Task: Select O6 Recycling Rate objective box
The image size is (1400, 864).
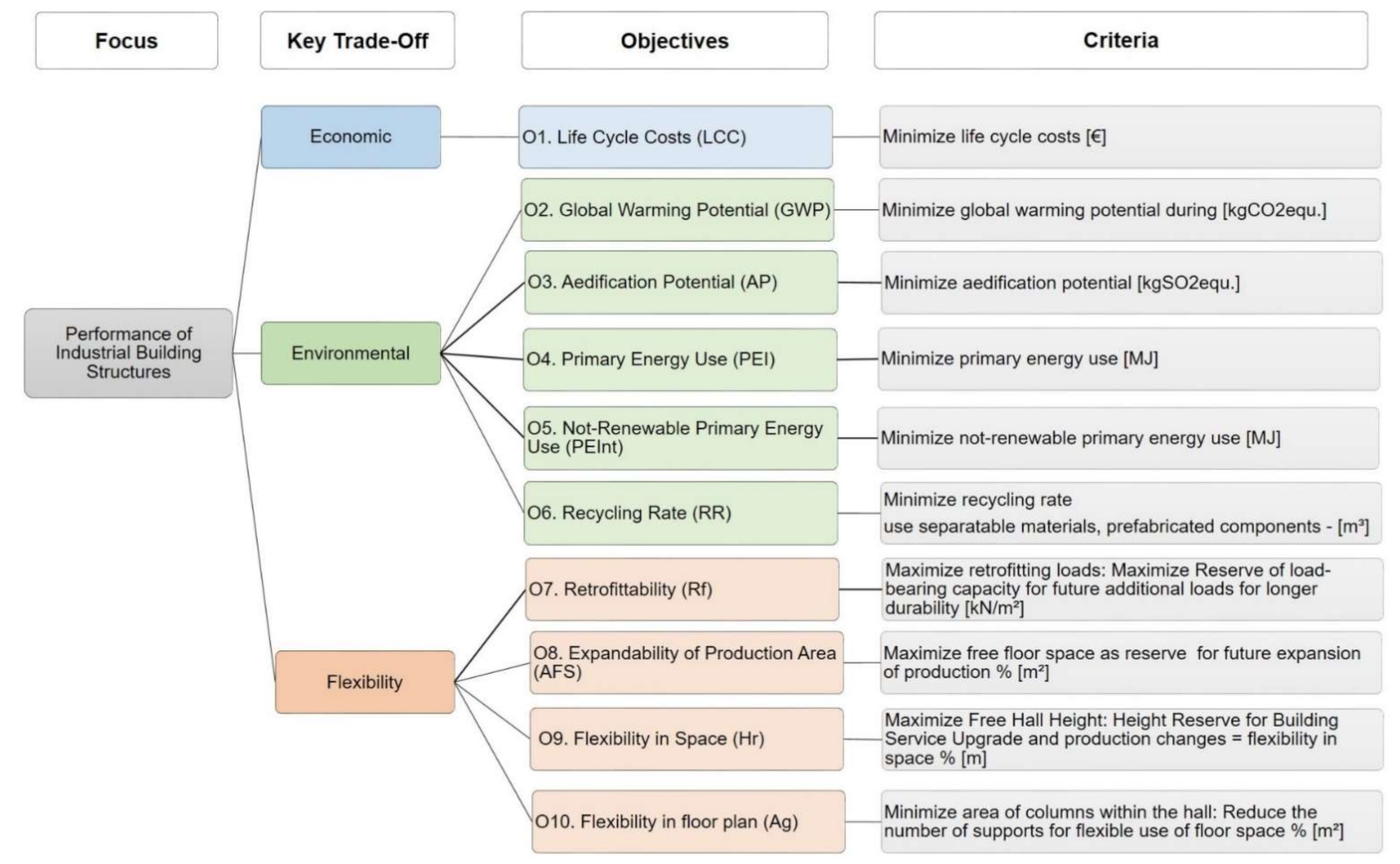Action: 680,513
